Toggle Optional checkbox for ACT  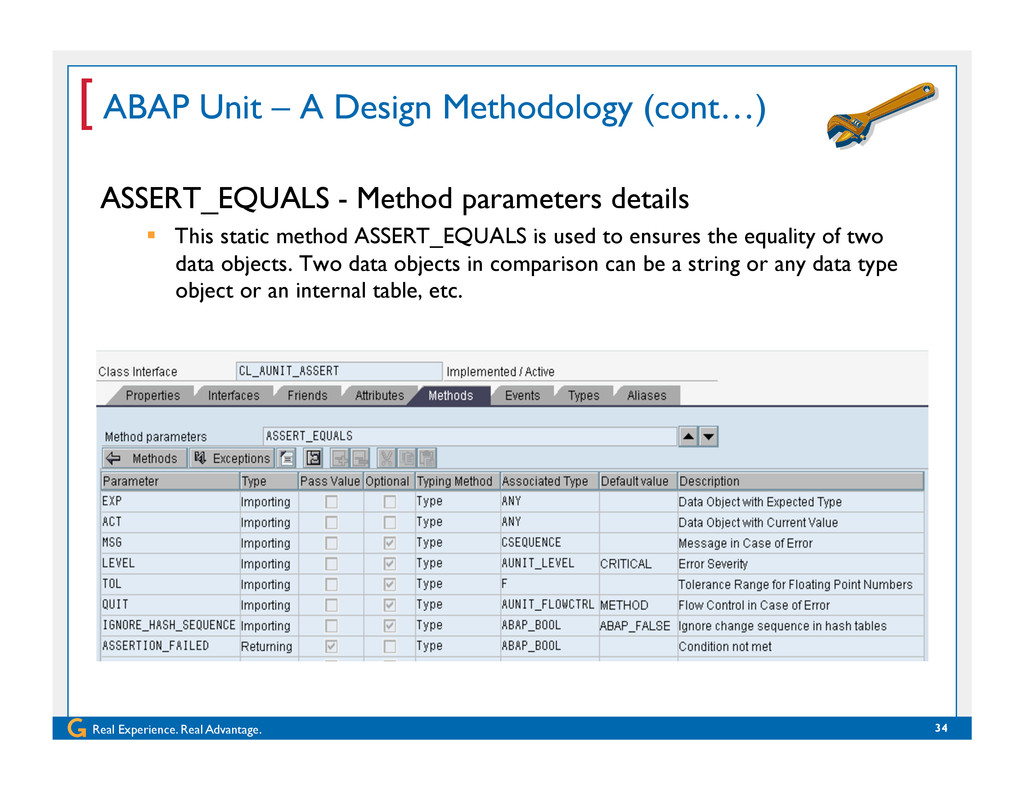390,523
